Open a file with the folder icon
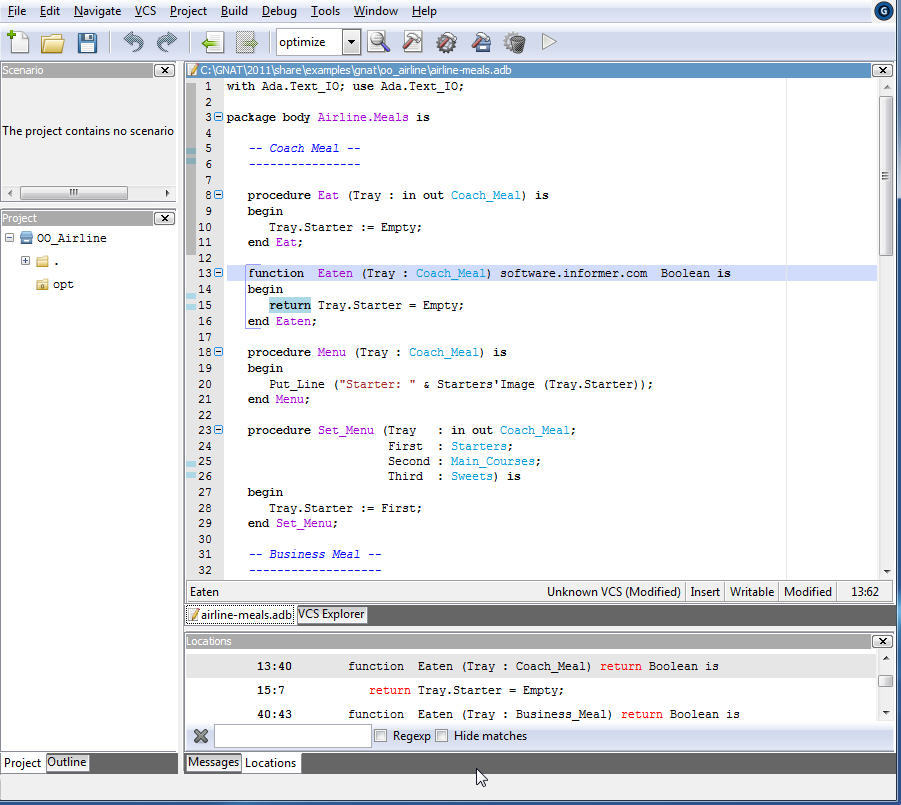The height and width of the screenshot is (805, 901). tap(52, 42)
